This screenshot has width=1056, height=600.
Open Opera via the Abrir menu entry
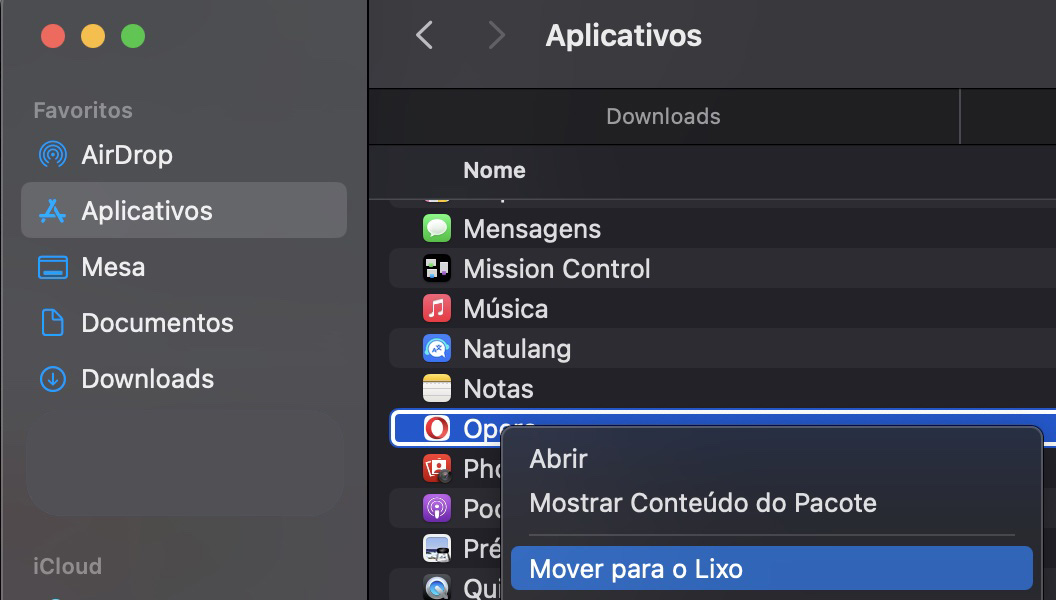point(559,459)
